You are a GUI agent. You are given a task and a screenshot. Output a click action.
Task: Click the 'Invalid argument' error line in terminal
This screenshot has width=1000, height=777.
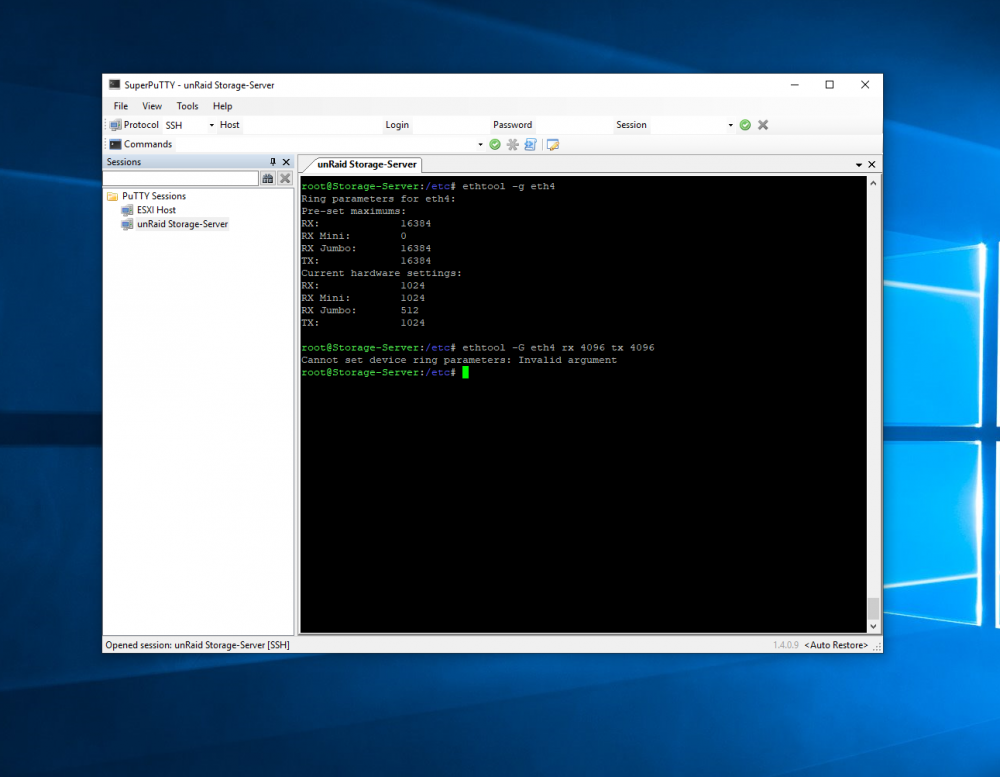tap(459, 360)
